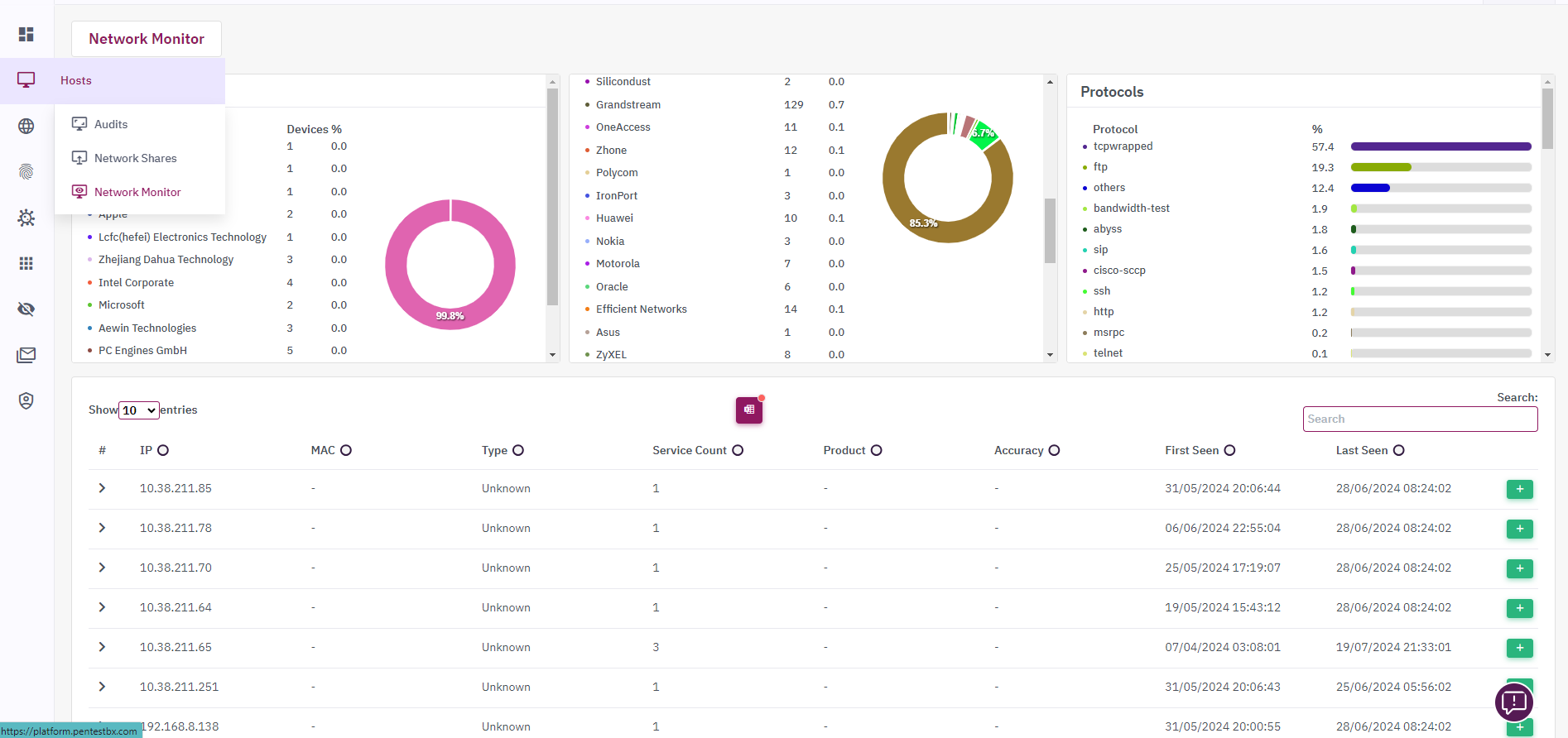Screen dimensions: 1568x738
Task: Click the Audits monitor icon
Action: point(79,124)
